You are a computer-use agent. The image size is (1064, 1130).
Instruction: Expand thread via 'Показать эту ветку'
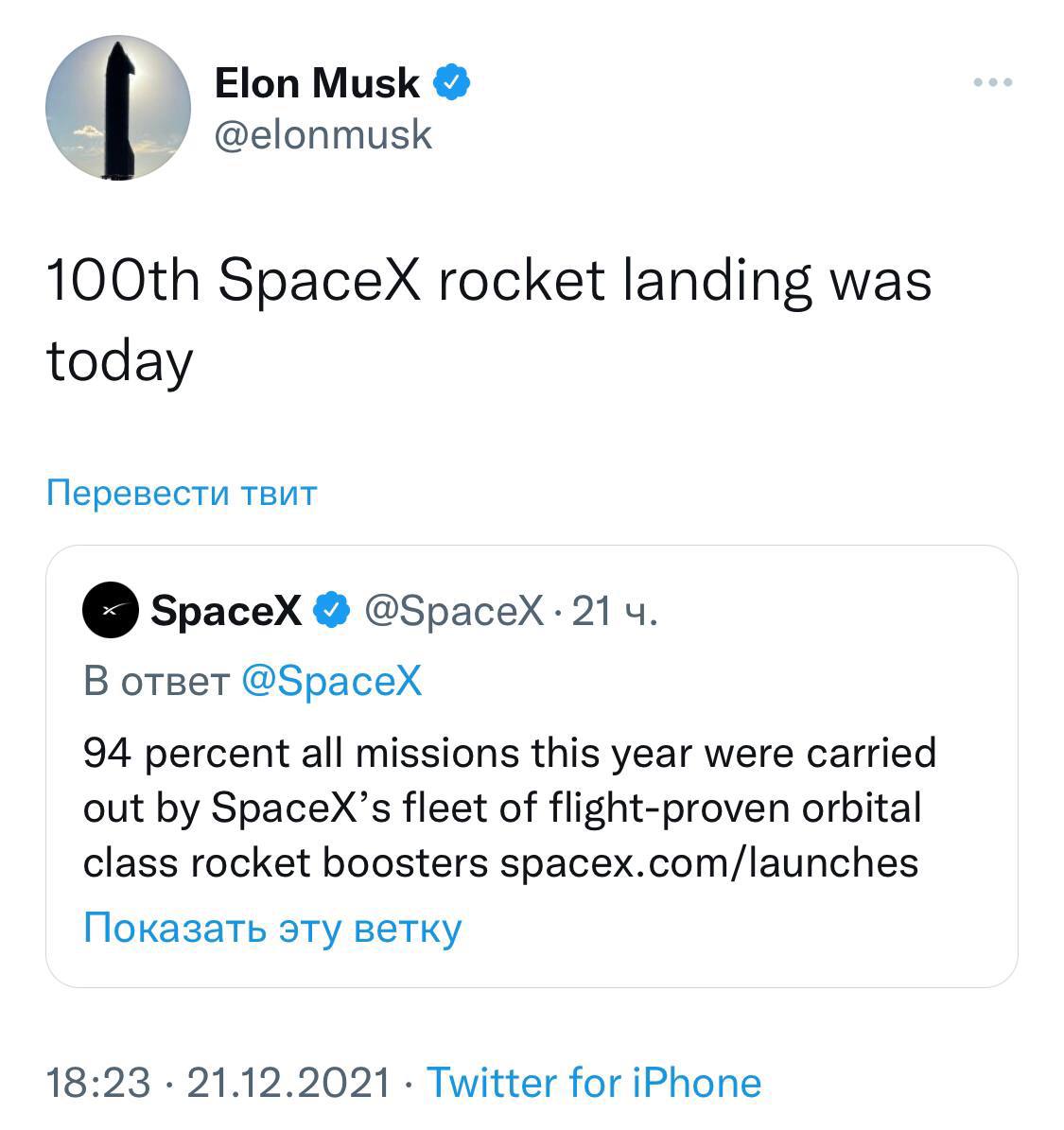click(x=272, y=928)
